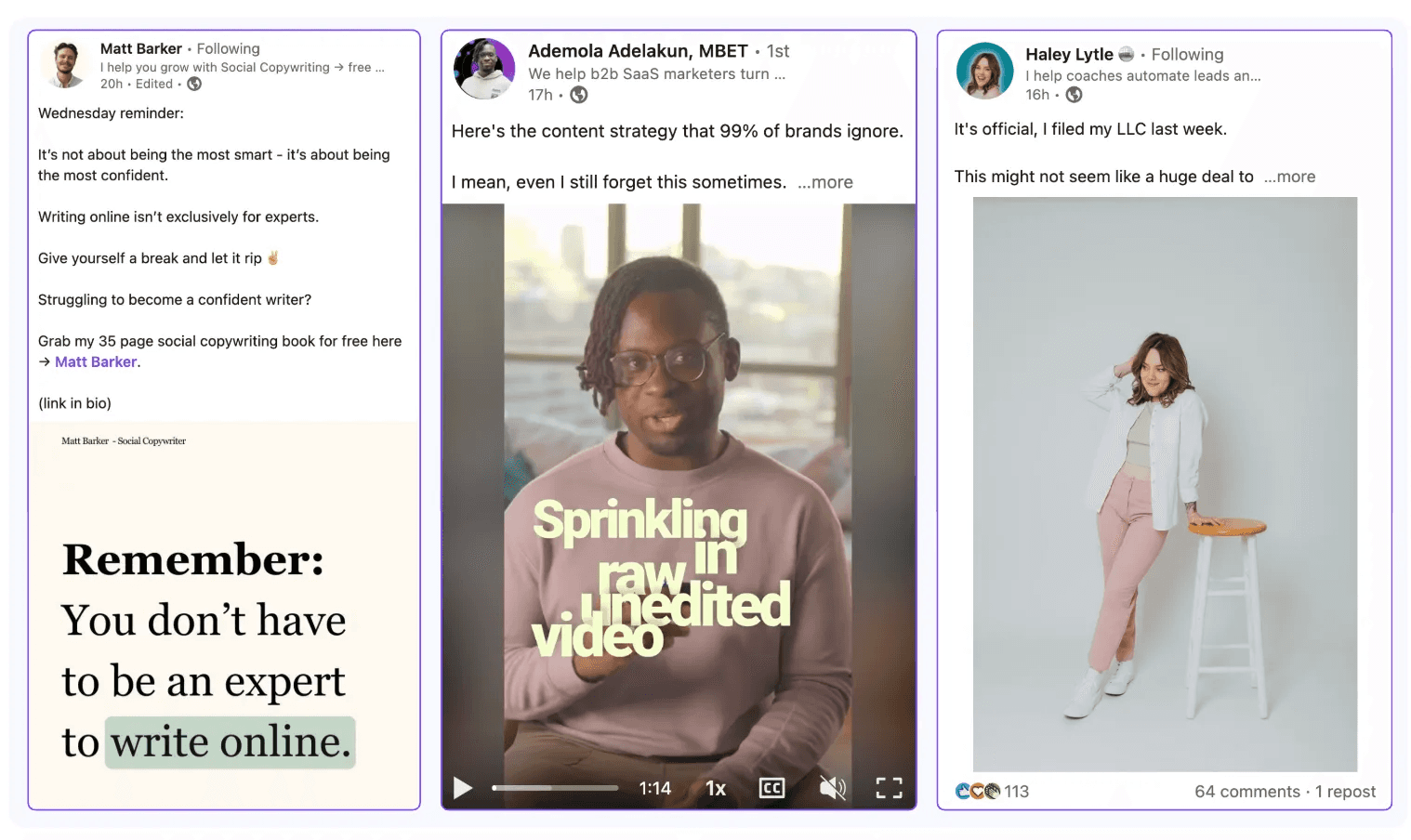Open Haley Lytle's portrait photo
Viewport: 1411px width, 840px height.
1165,484
